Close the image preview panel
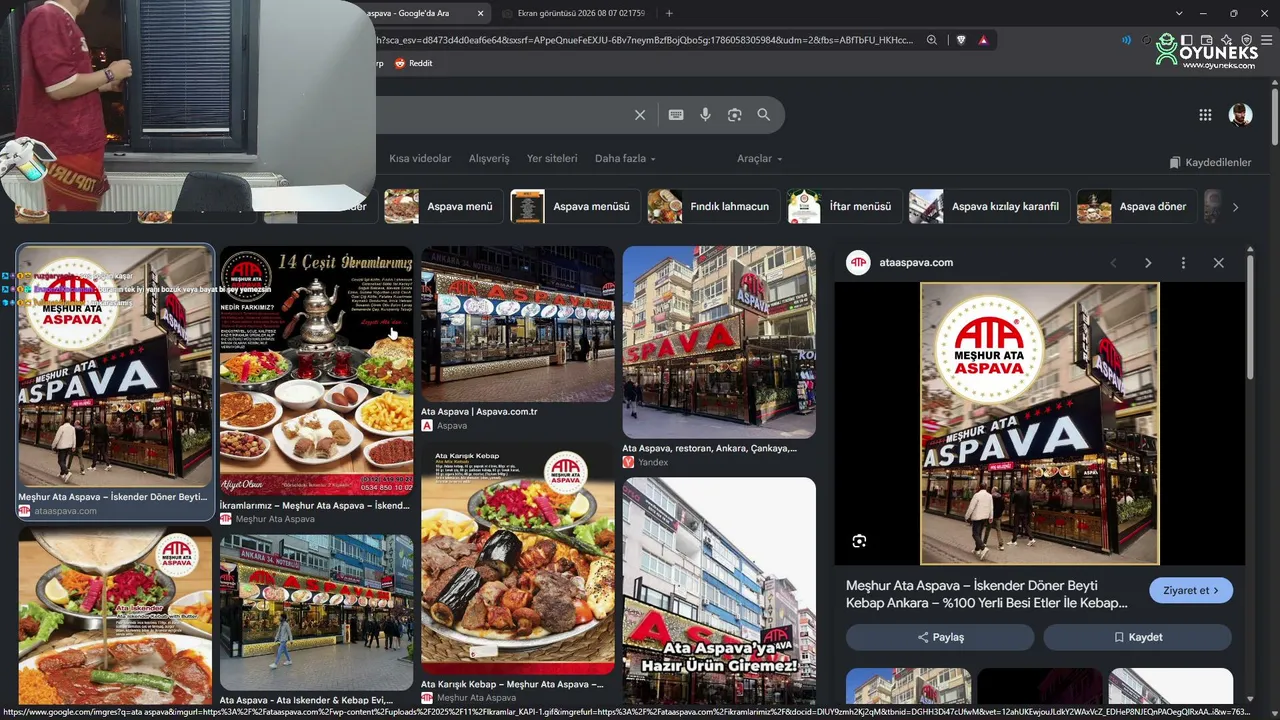The width and height of the screenshot is (1280, 720). [x=1218, y=263]
